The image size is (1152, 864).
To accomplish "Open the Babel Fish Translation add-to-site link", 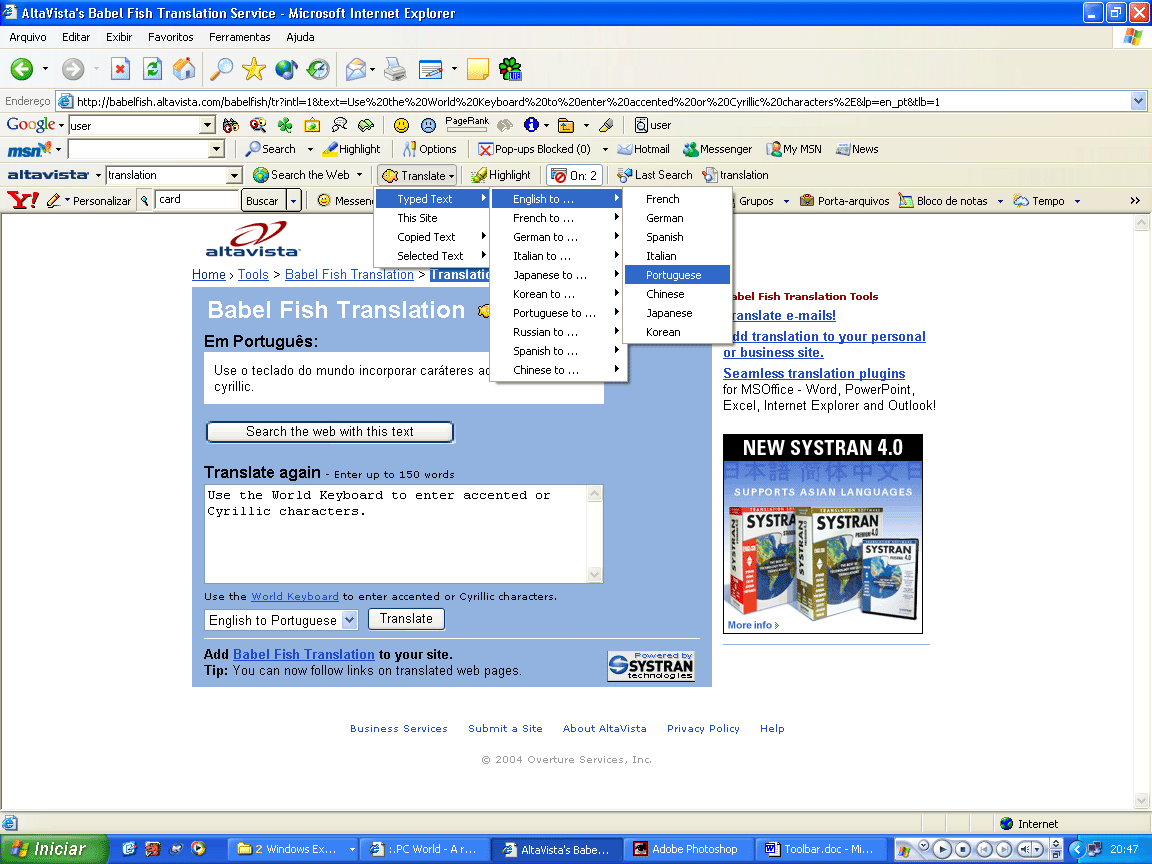I will pyautogui.click(x=303, y=655).
